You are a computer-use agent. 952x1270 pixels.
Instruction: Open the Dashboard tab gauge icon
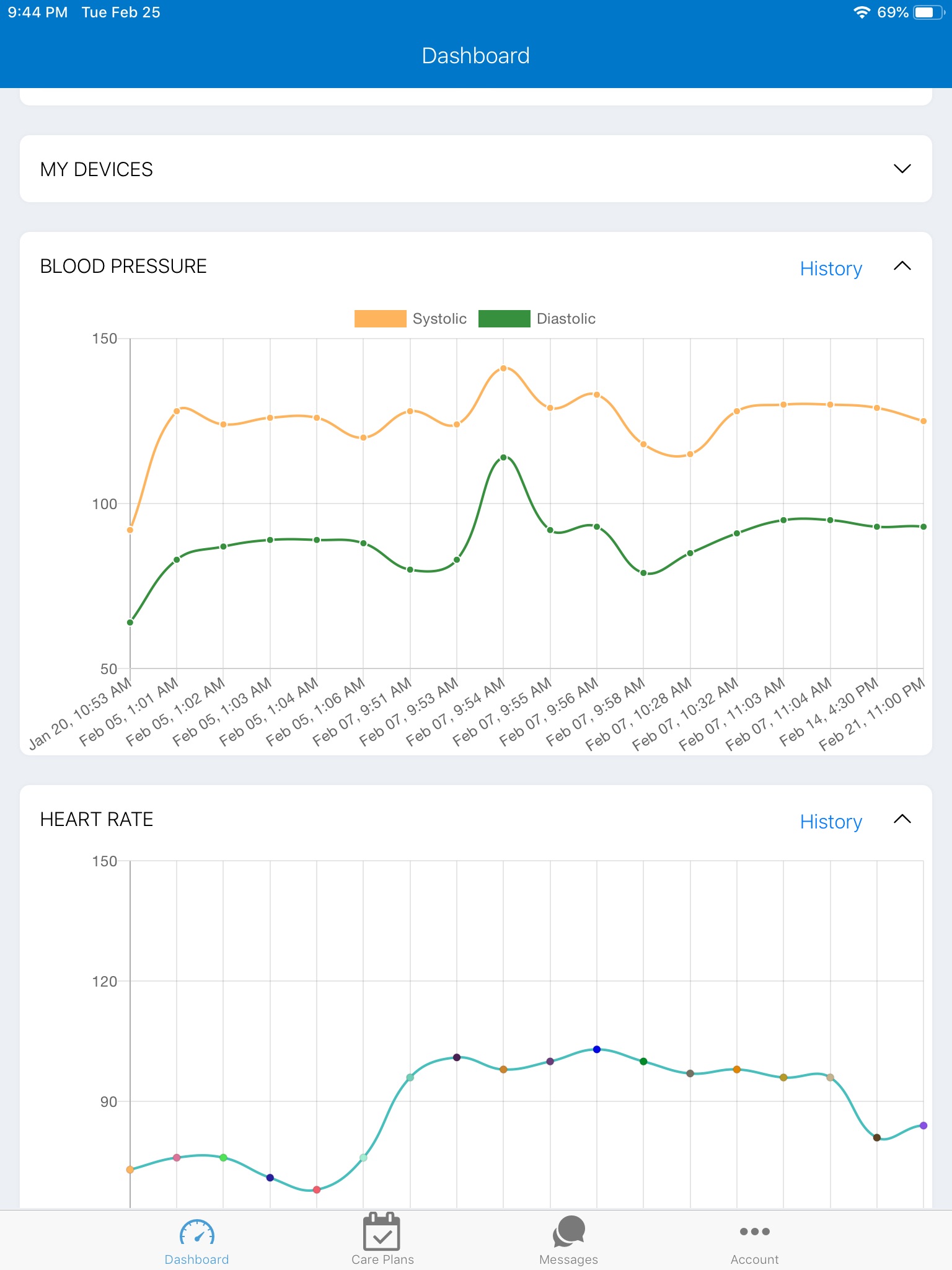(x=197, y=1232)
